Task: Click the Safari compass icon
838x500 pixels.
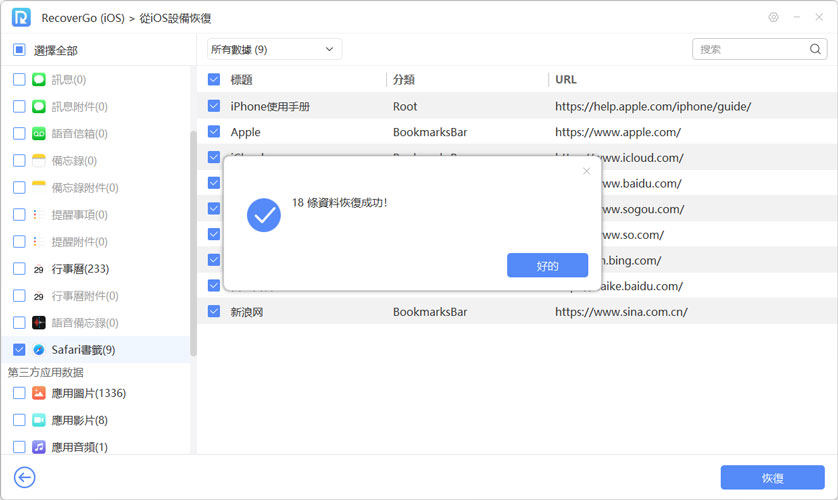Action: point(38,350)
